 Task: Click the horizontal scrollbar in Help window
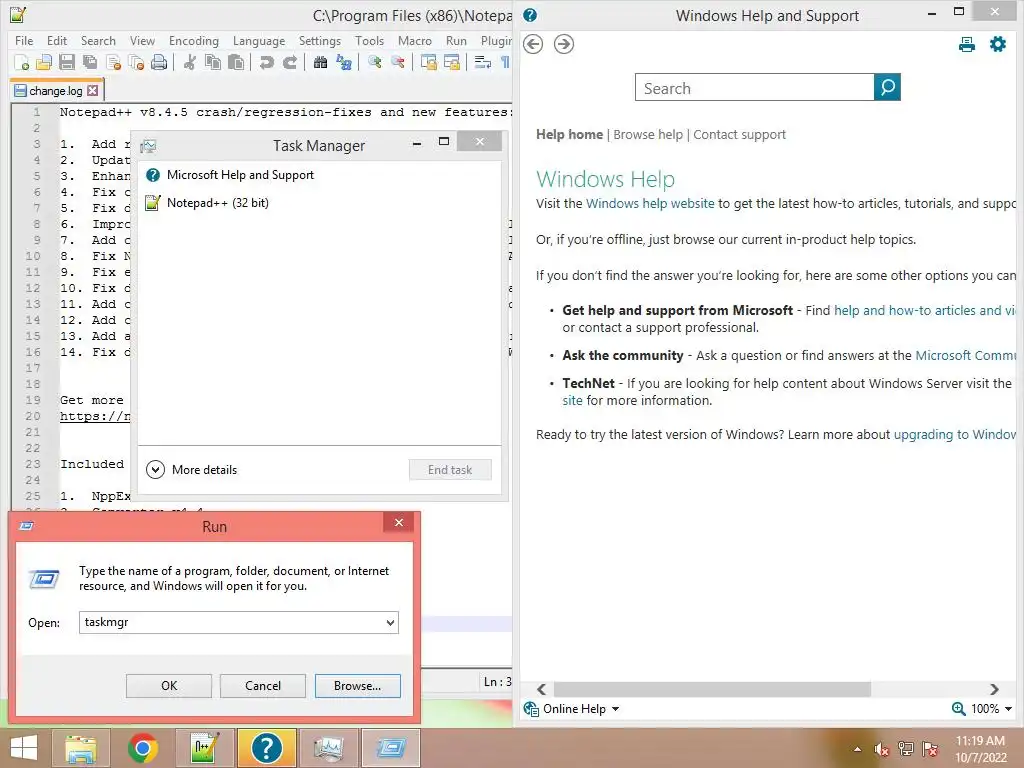tap(712, 690)
